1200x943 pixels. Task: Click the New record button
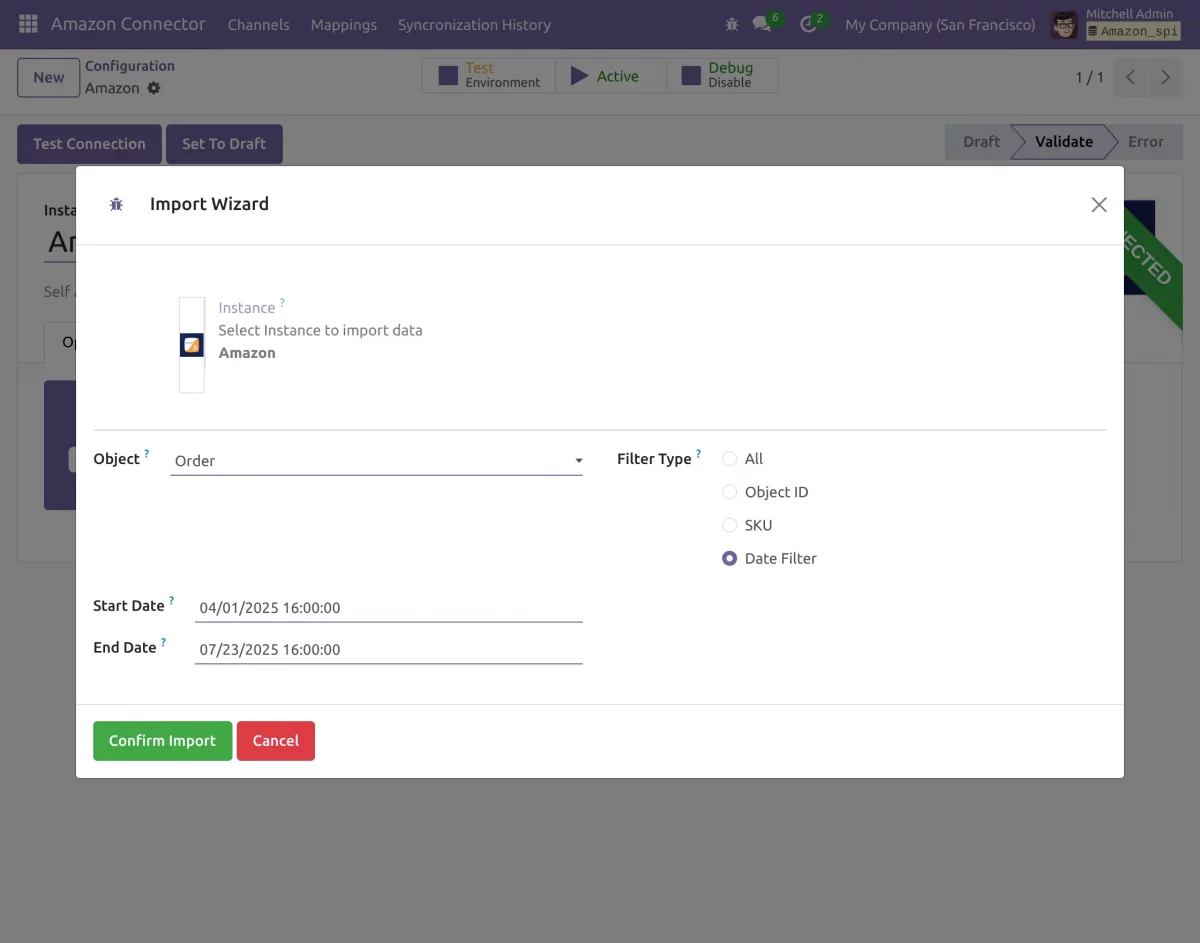(48, 77)
